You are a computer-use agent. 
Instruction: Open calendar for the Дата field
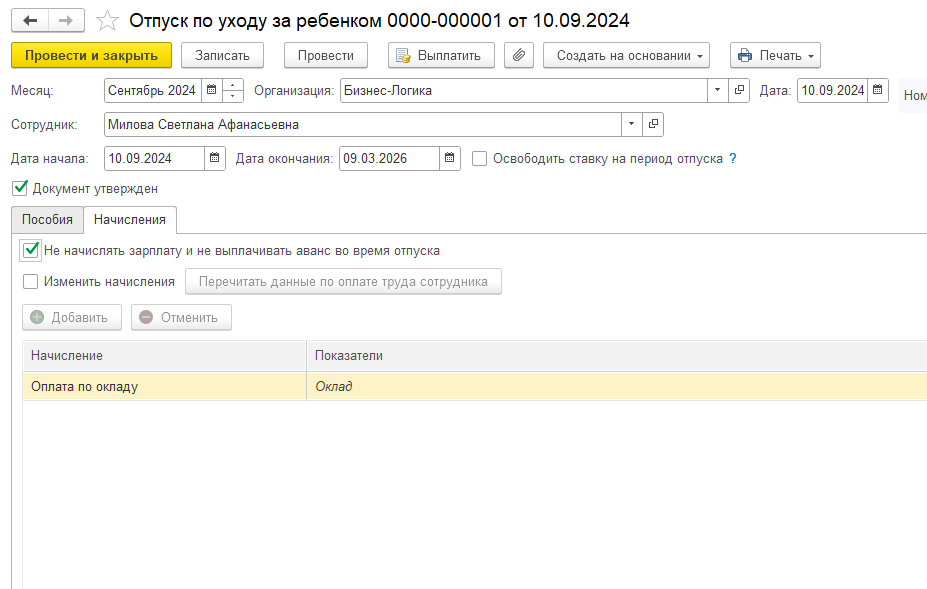click(x=878, y=90)
